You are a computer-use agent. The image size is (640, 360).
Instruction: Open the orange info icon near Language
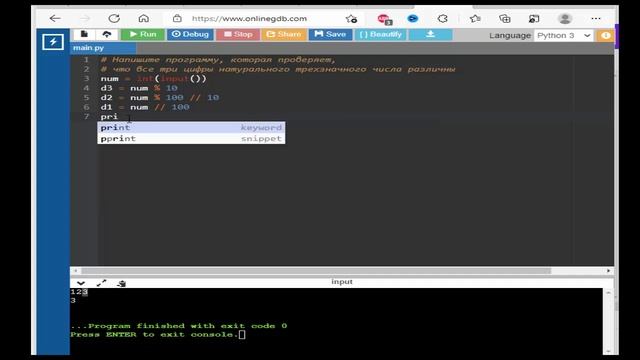pyautogui.click(x=606, y=36)
